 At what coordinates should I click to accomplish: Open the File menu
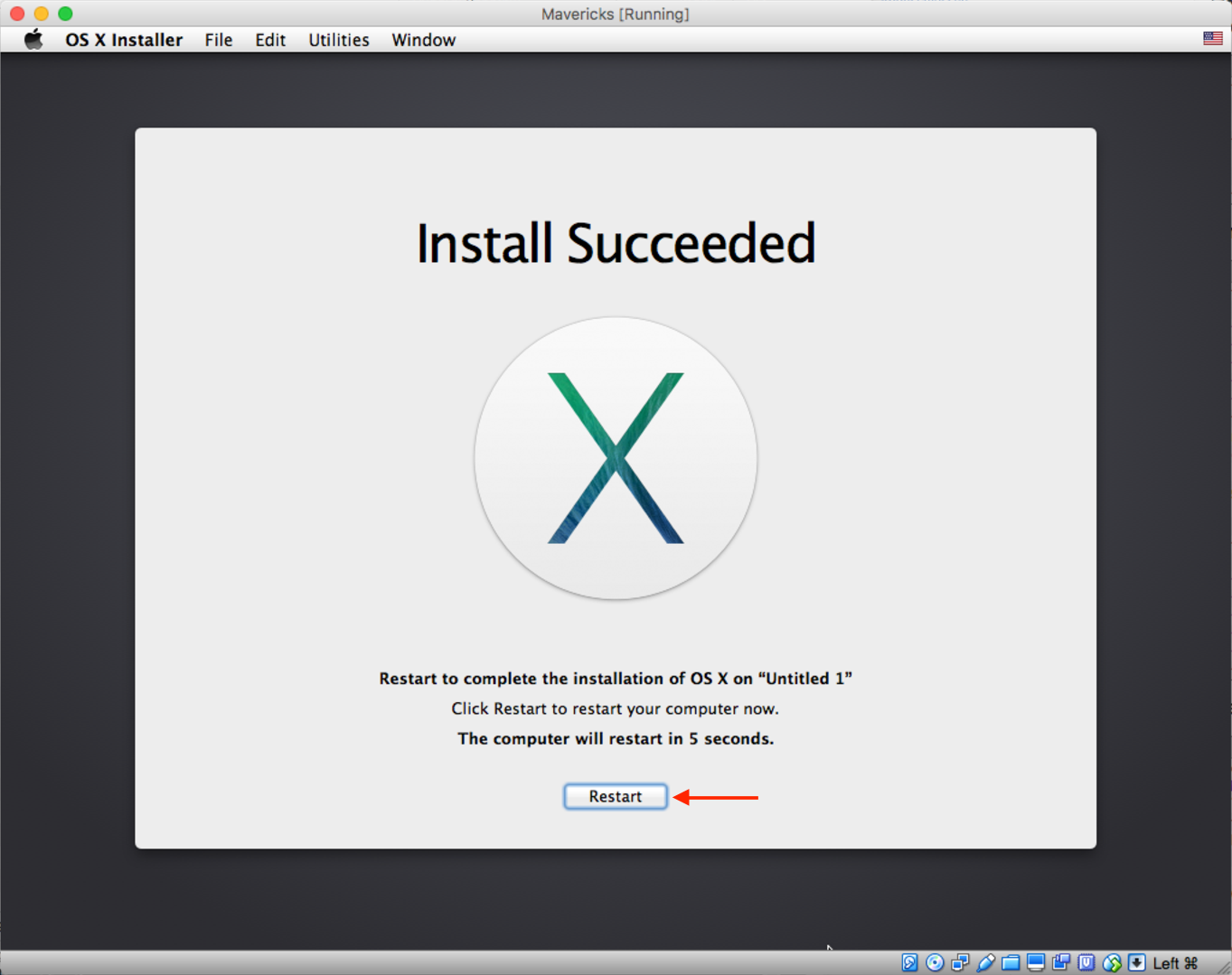(x=218, y=40)
